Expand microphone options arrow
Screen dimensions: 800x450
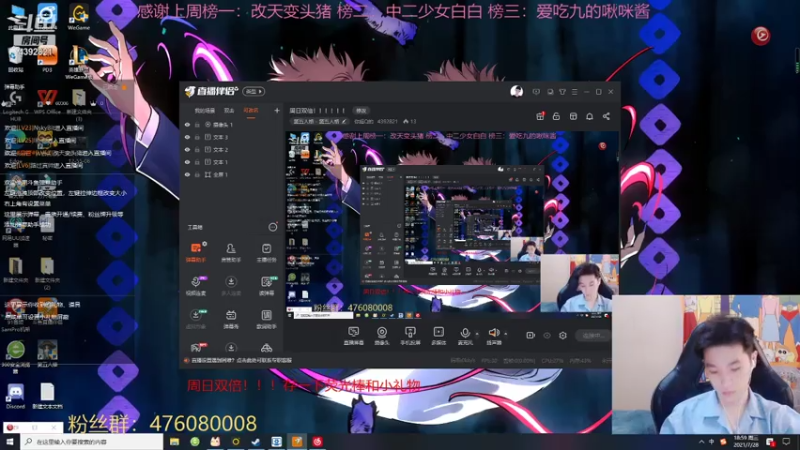[477, 334]
